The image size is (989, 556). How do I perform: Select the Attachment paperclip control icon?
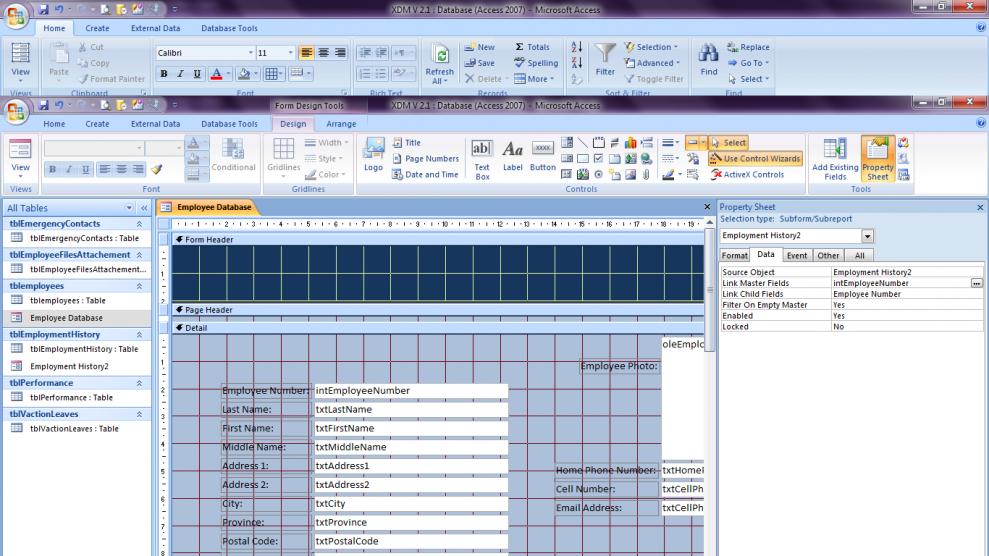coord(646,175)
